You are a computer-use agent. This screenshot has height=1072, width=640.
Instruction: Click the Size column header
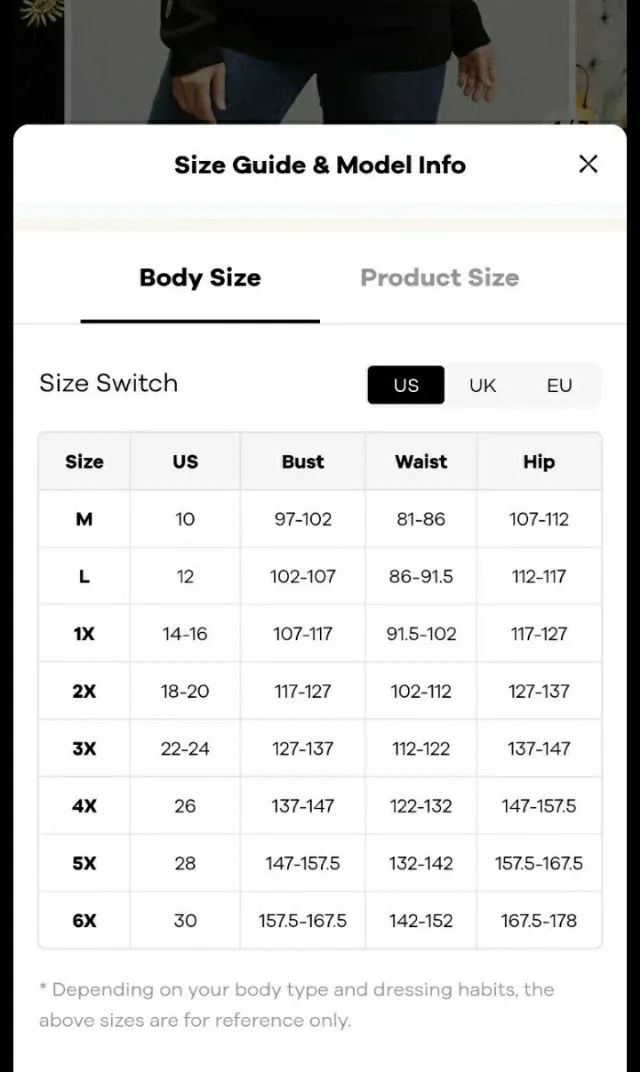click(x=84, y=461)
